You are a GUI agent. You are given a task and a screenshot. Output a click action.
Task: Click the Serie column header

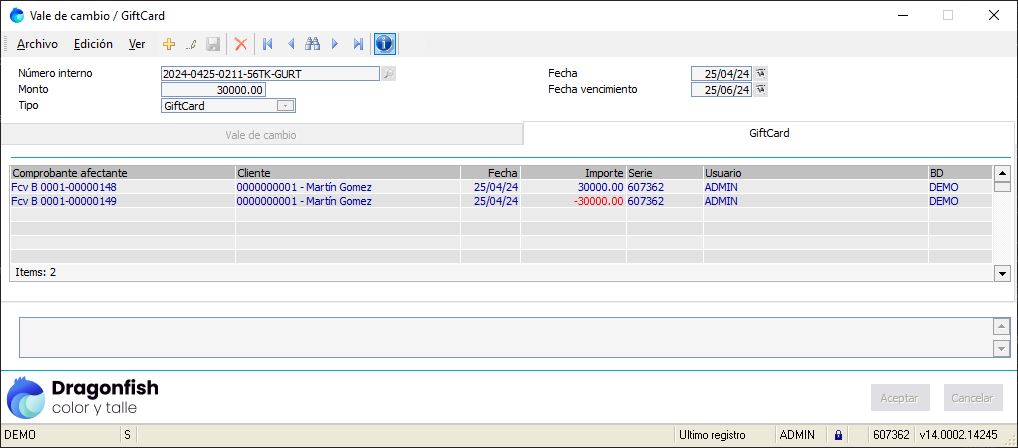665,173
